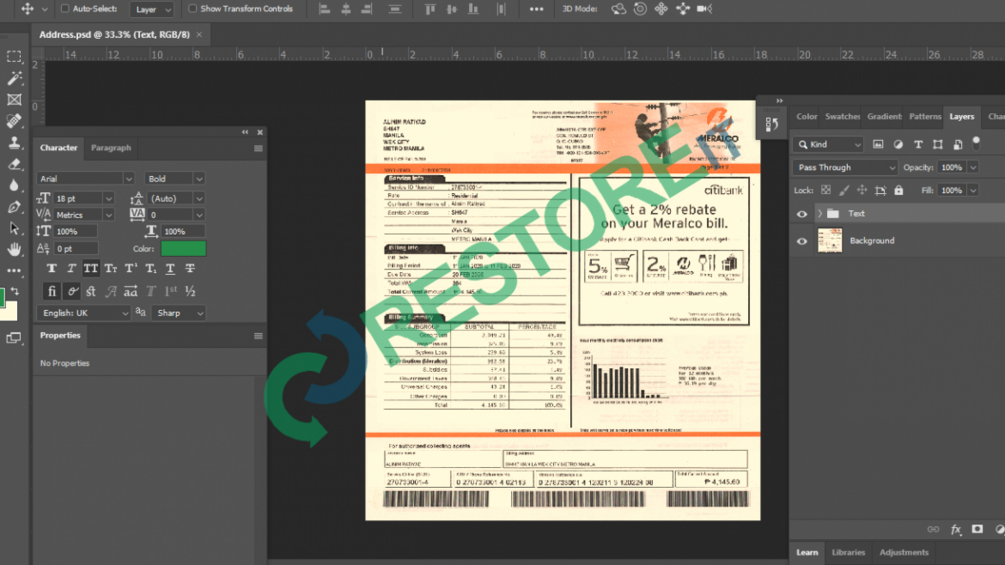The width and height of the screenshot is (1005, 565).
Task: Add layer mask icon at panel bottom
Action: (x=977, y=529)
